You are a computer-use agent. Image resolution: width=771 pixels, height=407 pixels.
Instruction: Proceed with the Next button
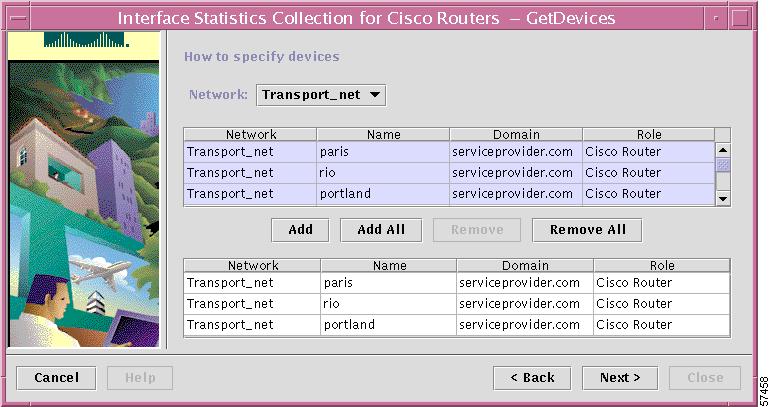tap(620, 378)
